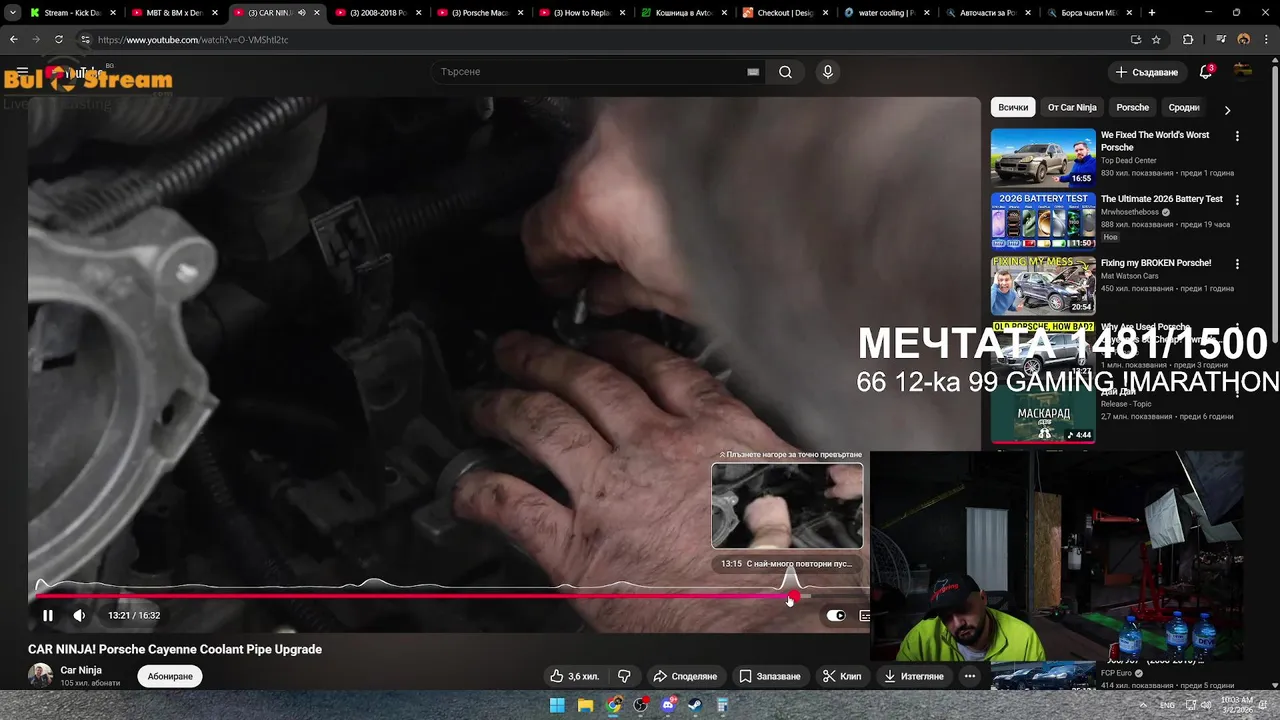Viewport: 1280px width, 720px height.
Task: Open options for 'The Ultimate 2026 Battery Test'
Action: [x=1237, y=200]
